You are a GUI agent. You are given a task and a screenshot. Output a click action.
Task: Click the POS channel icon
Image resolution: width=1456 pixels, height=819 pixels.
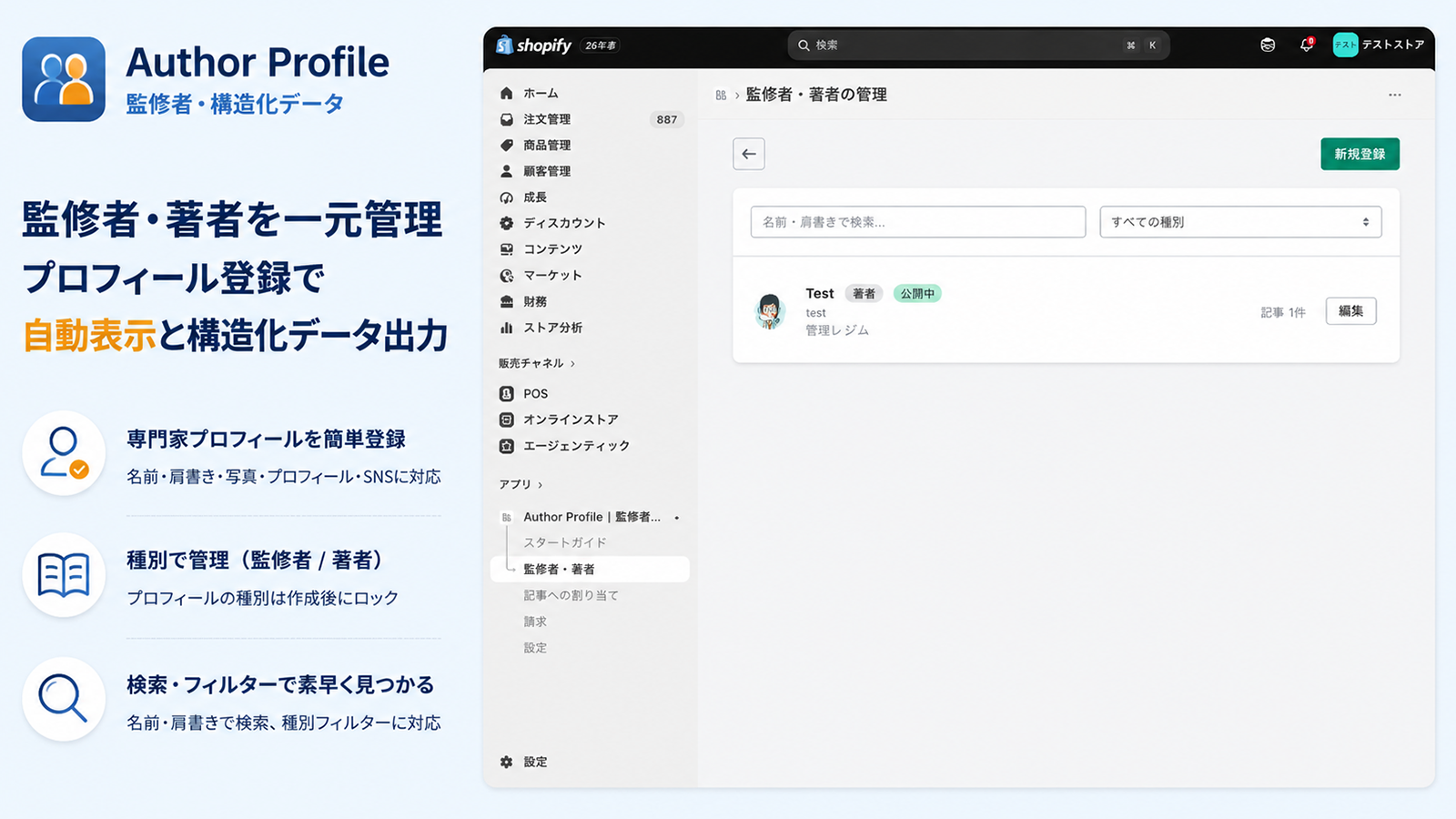(x=507, y=393)
